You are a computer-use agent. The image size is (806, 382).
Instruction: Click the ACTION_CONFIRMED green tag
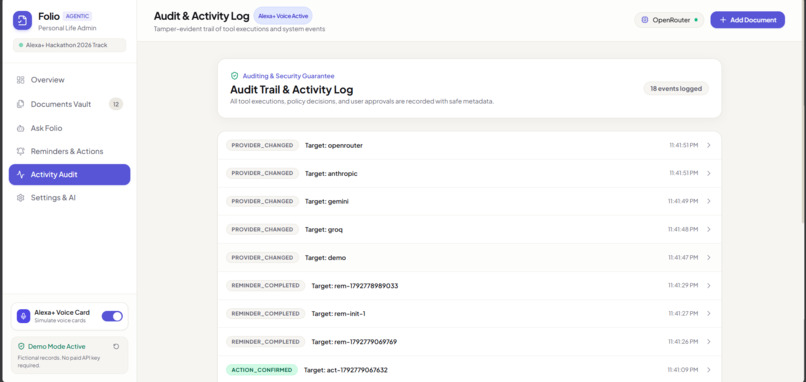pyautogui.click(x=262, y=370)
